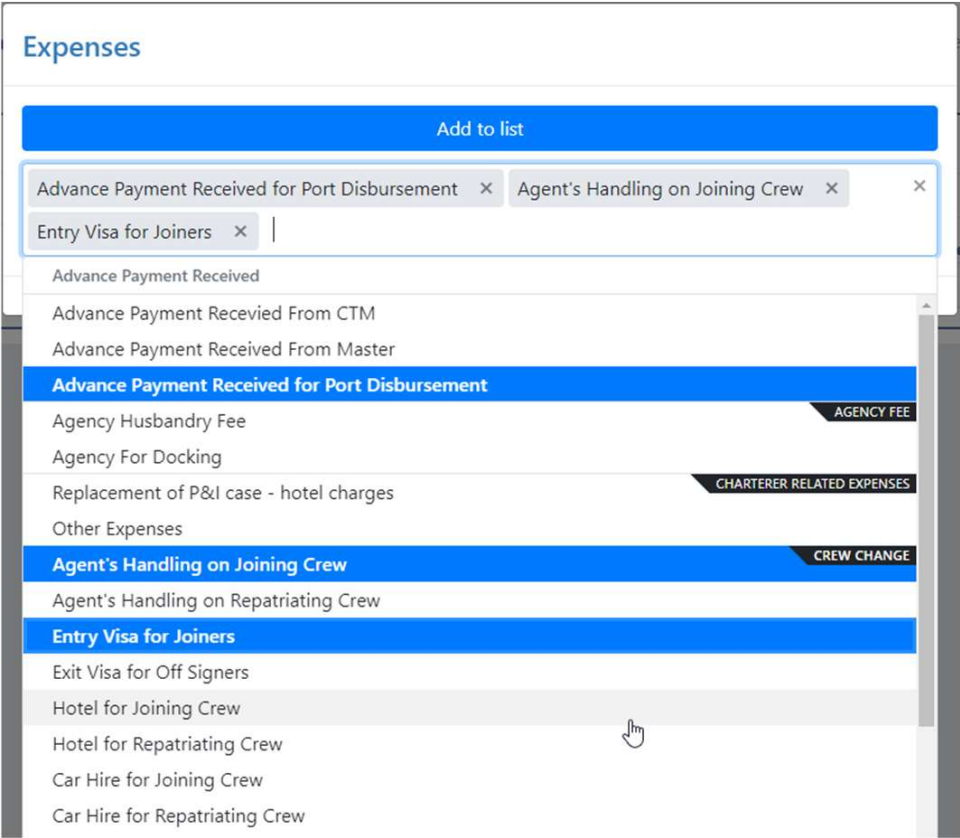Choose Other Expenses option
Image resolution: width=960 pixels, height=838 pixels.
118,529
